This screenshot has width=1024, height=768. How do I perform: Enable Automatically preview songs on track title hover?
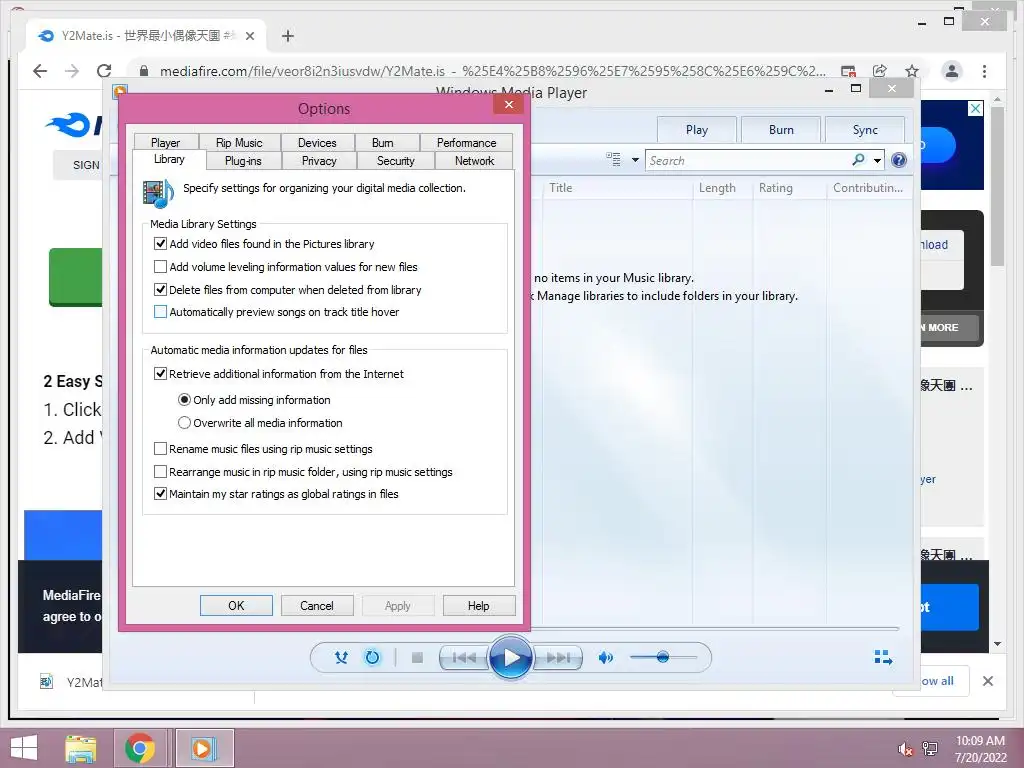pyautogui.click(x=161, y=312)
